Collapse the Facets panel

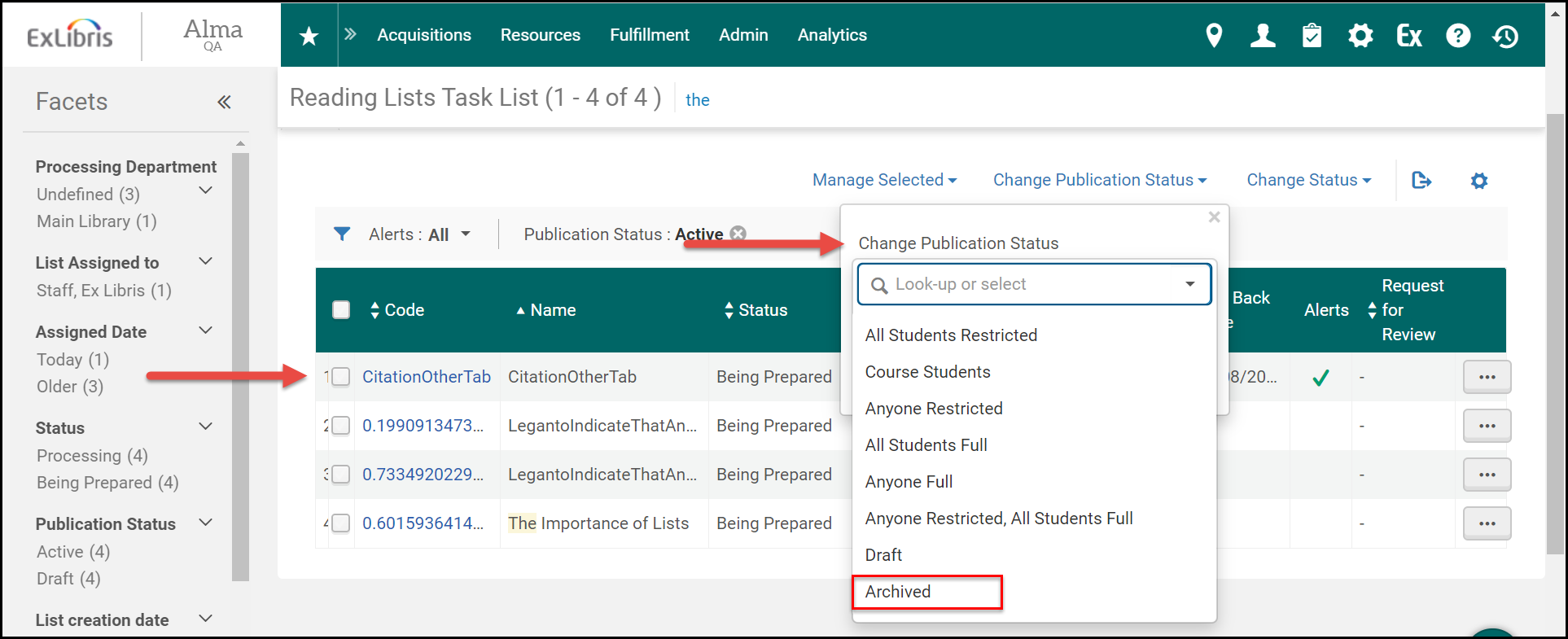(224, 102)
